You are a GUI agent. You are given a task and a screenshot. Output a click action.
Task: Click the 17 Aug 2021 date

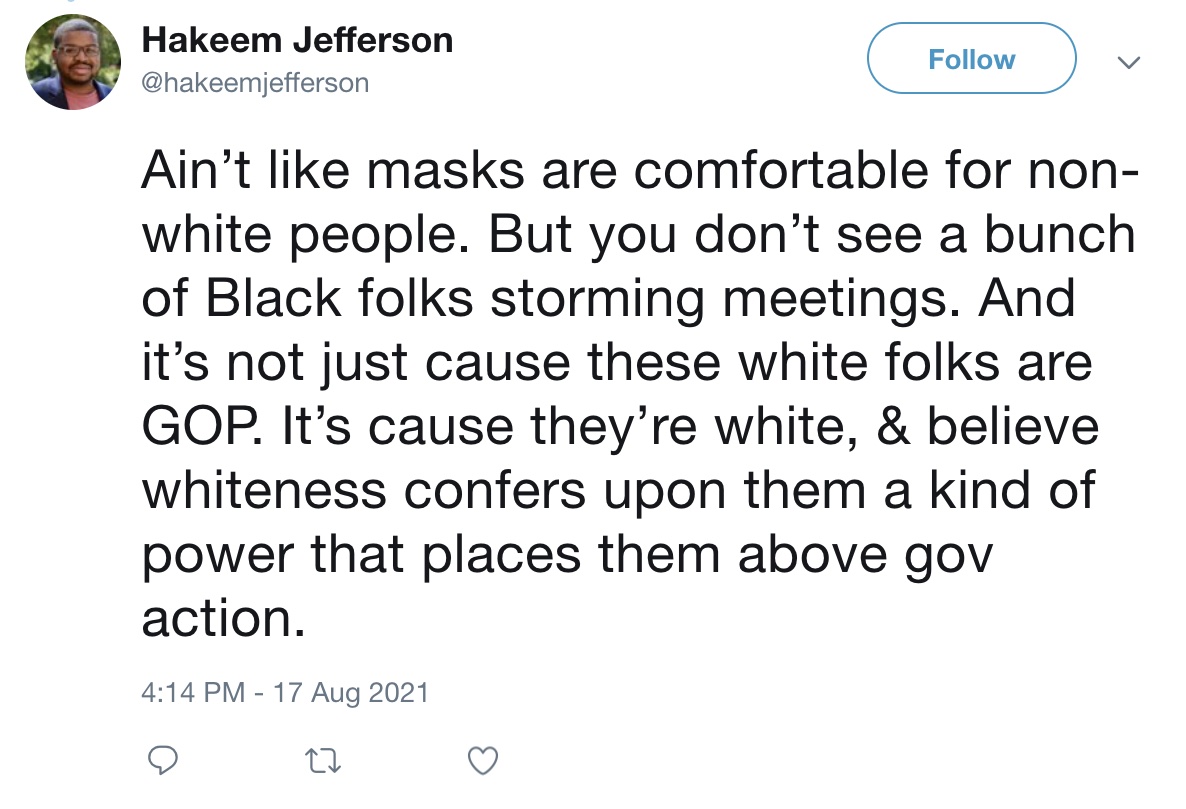pyautogui.click(x=351, y=692)
